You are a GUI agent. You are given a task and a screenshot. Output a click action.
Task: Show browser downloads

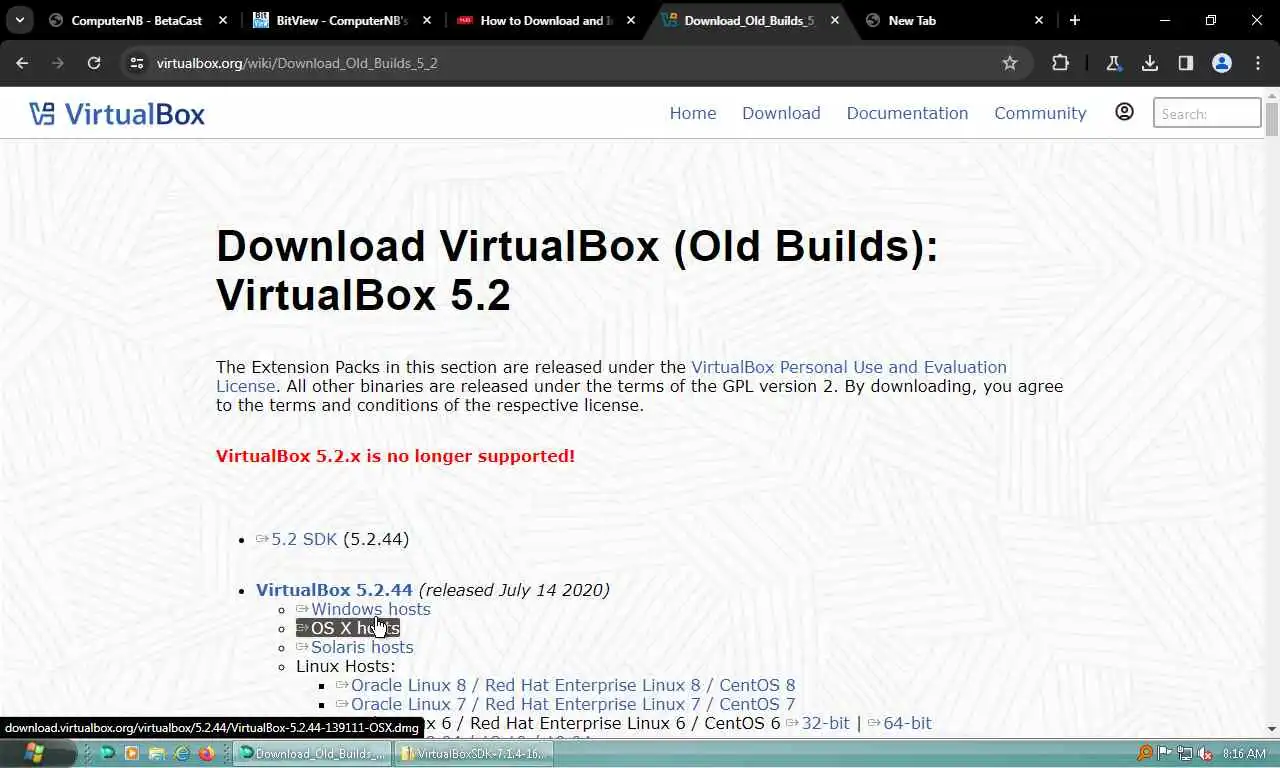tap(1150, 63)
